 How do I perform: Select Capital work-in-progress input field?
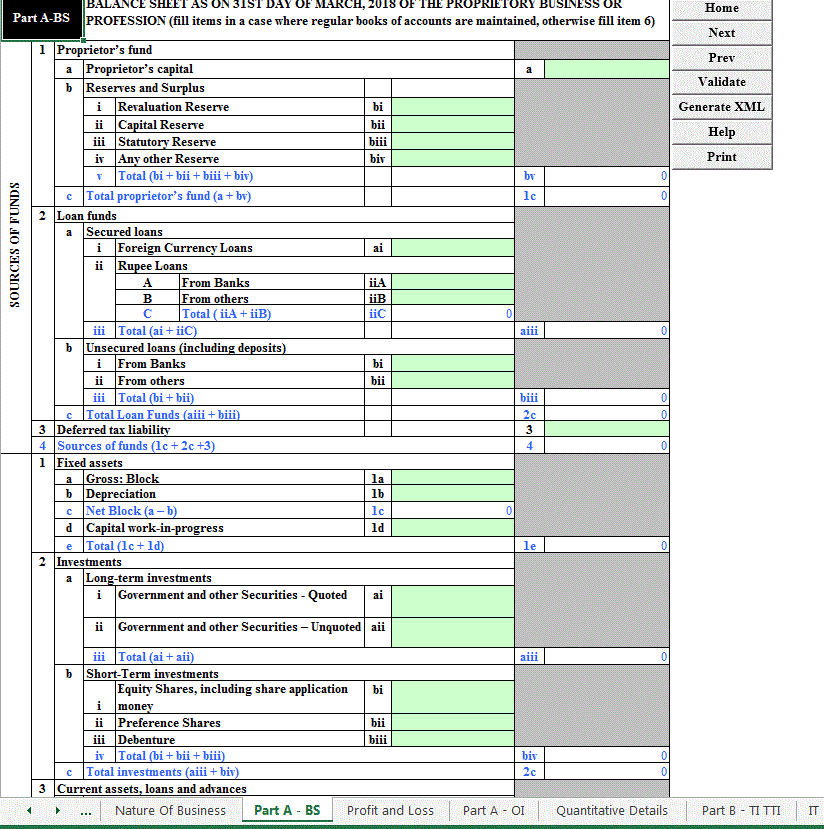(x=452, y=528)
